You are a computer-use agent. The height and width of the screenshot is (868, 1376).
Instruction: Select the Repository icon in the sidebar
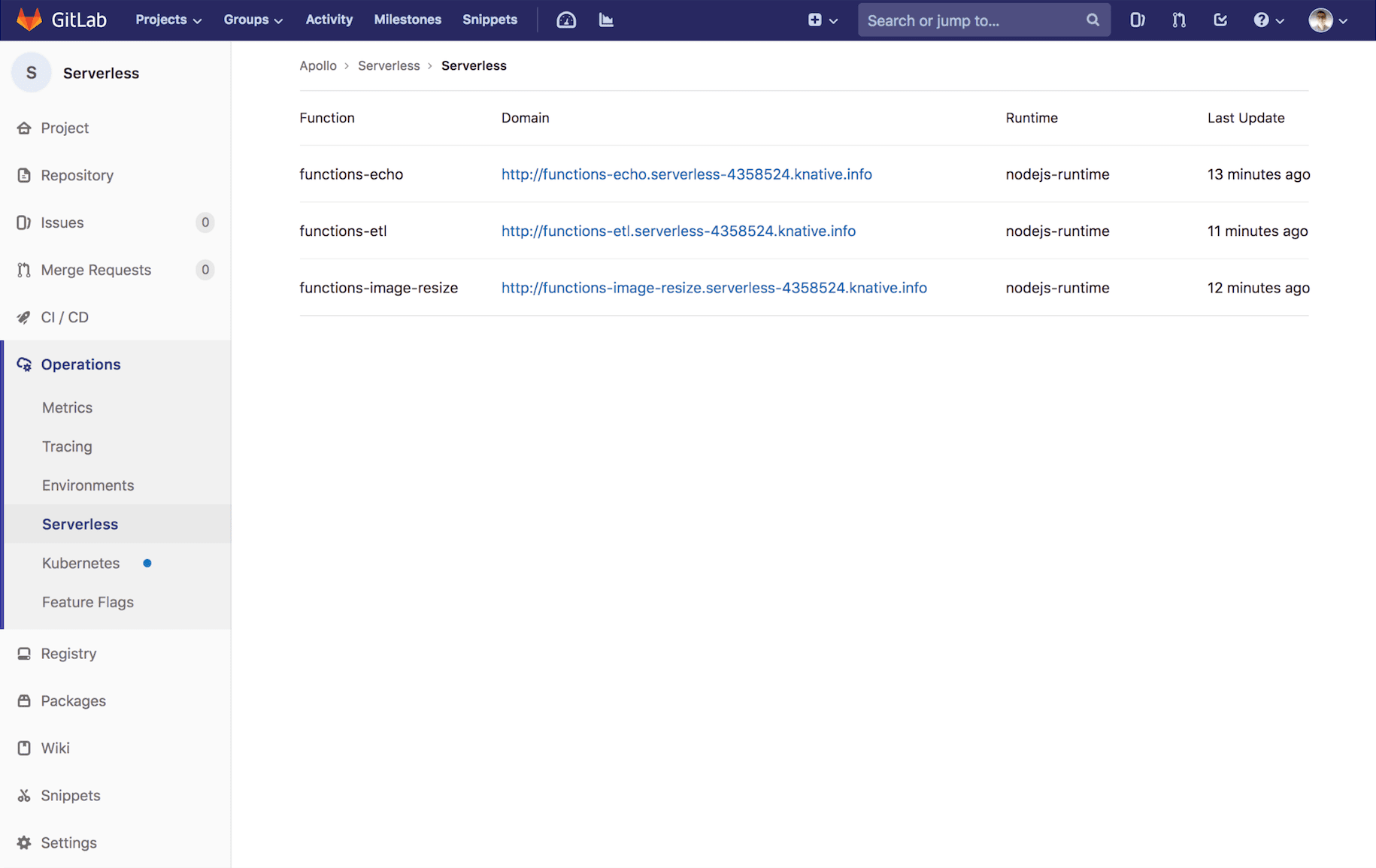pyautogui.click(x=25, y=175)
